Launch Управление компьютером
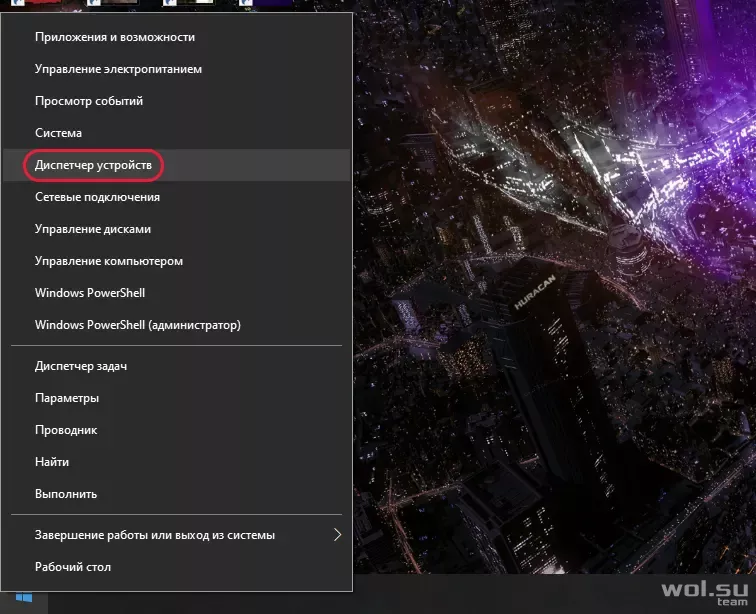The height and width of the screenshot is (614, 756). (176, 261)
